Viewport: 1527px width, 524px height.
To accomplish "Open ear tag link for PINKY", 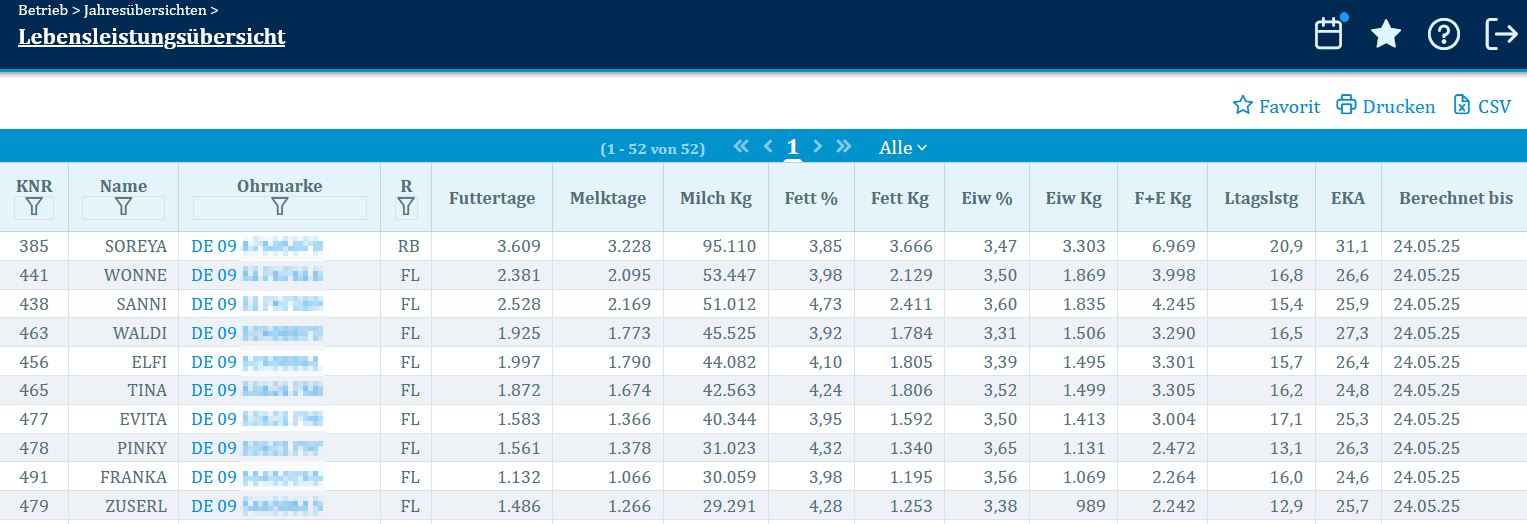I will click(x=257, y=448).
